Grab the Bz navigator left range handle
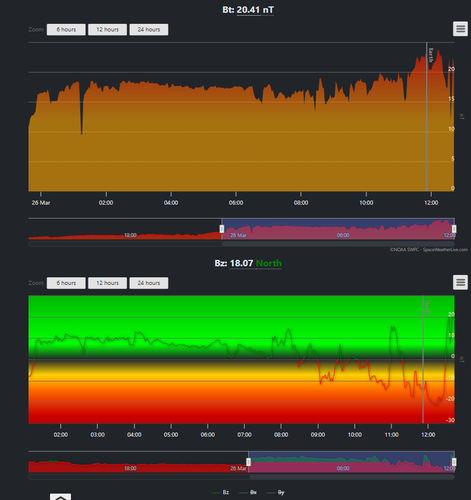Viewport: 471px width, 500px height. [248, 462]
